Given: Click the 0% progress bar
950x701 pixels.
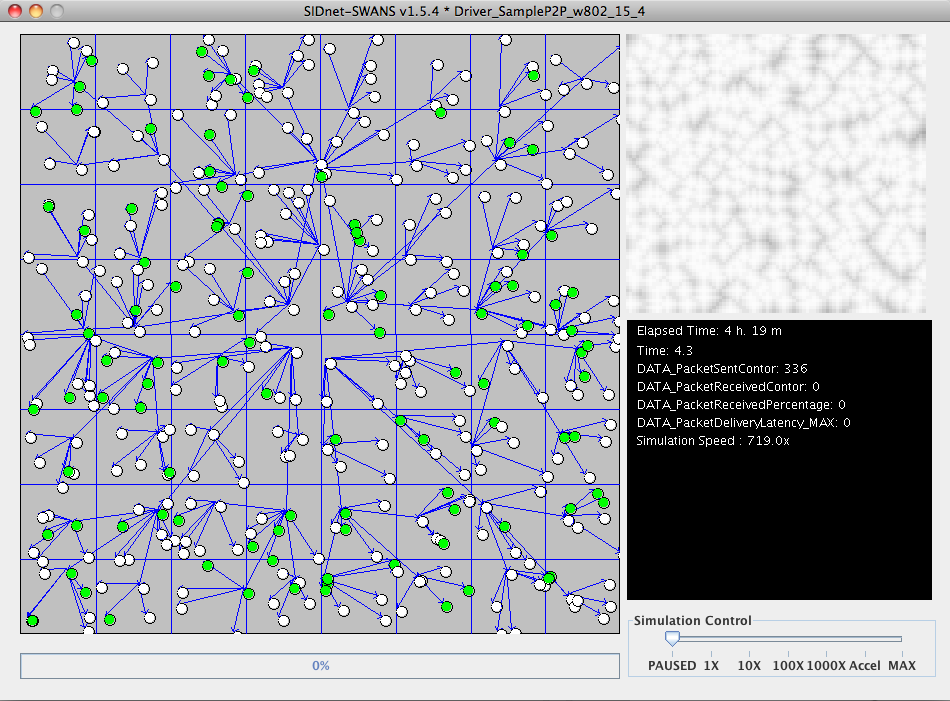Looking at the screenshot, I should point(320,666).
